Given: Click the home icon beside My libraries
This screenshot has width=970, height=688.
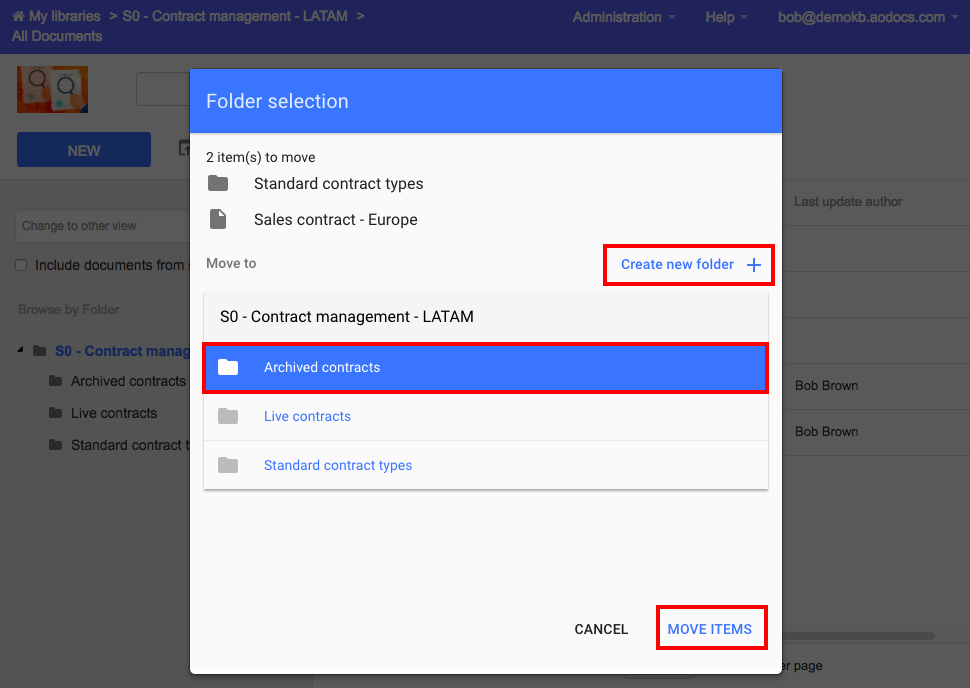Looking at the screenshot, I should (x=18, y=17).
